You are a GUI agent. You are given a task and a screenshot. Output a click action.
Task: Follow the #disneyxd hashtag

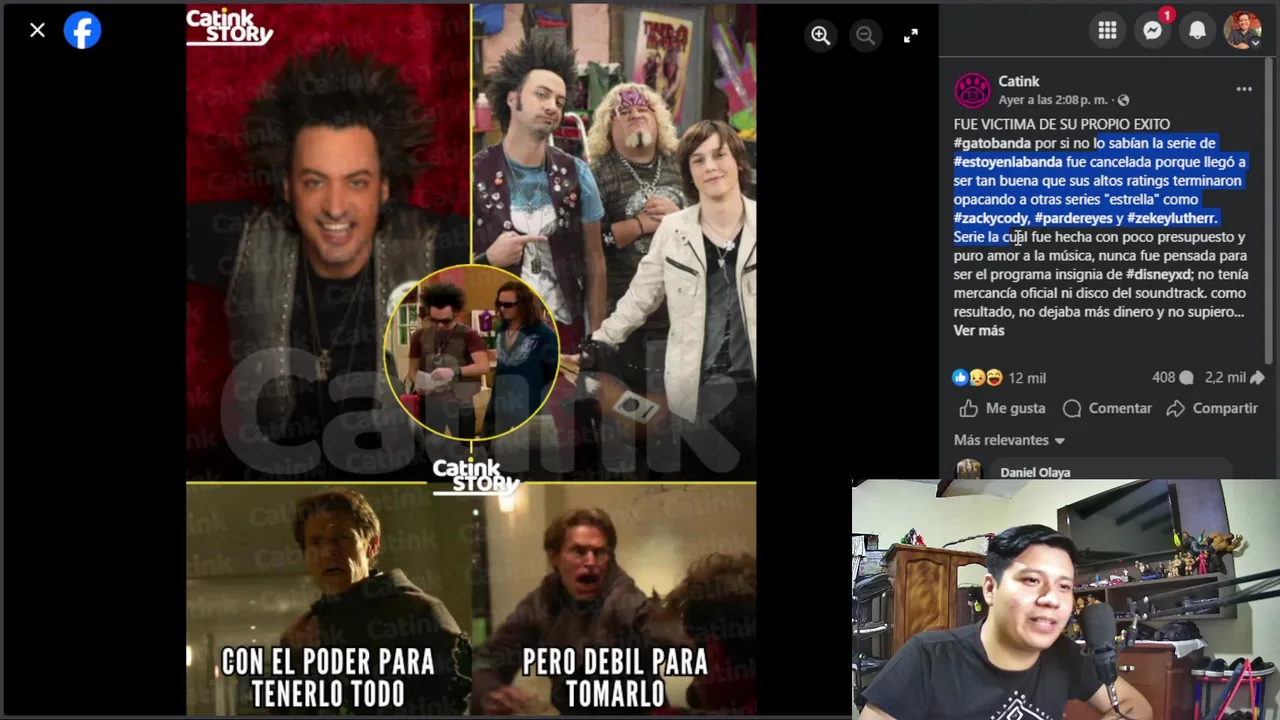[1159, 274]
